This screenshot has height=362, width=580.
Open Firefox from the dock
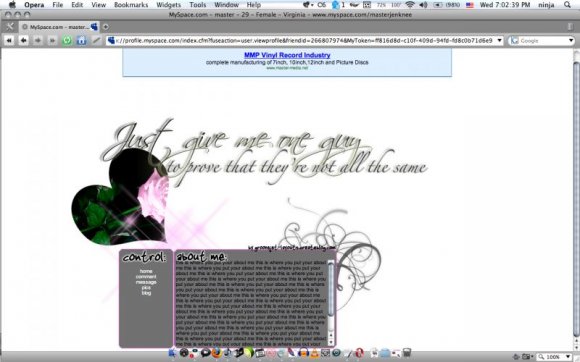(217, 352)
